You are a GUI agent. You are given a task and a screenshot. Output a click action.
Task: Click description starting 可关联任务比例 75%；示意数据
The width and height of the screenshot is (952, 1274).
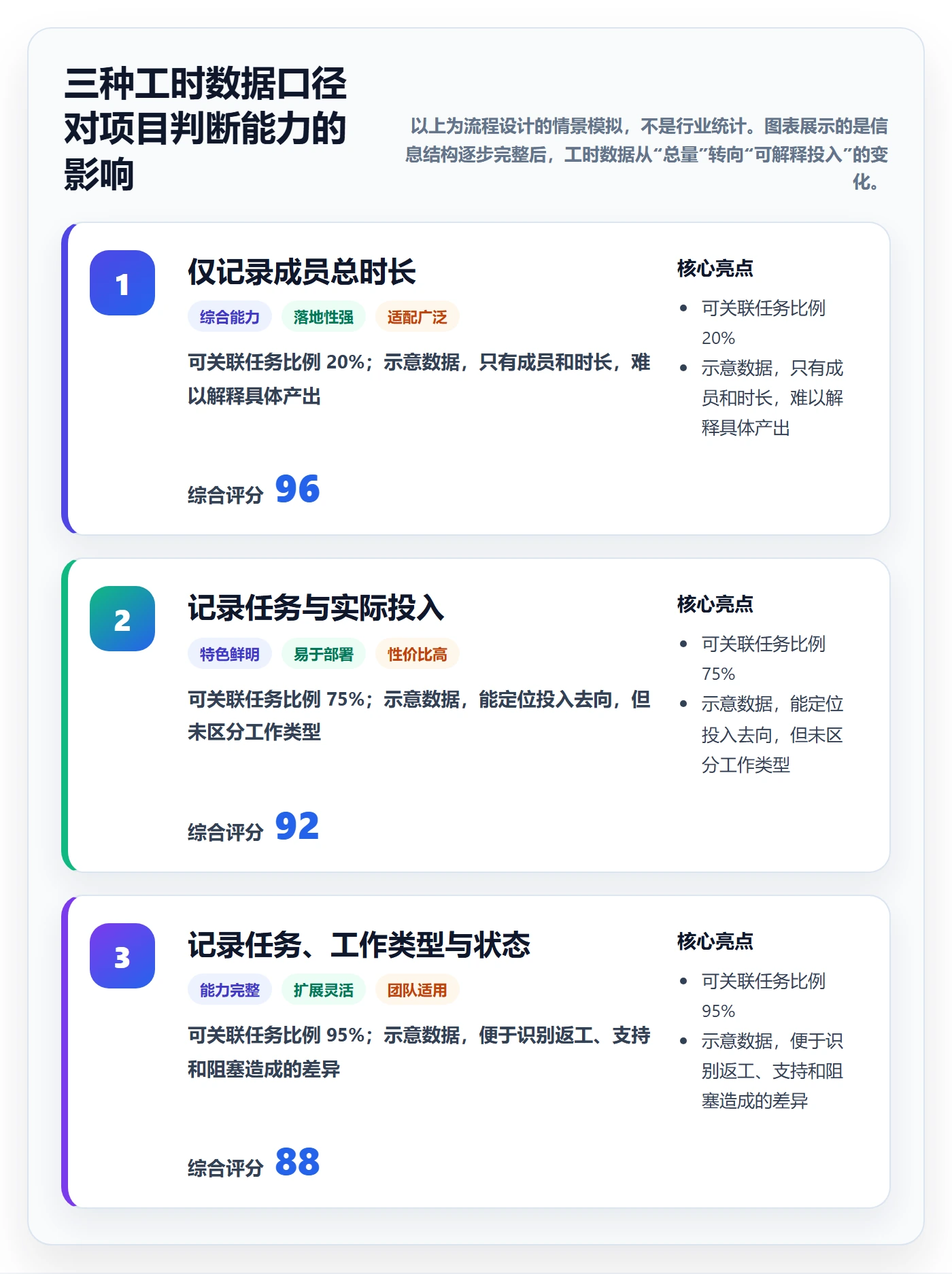tap(419, 716)
